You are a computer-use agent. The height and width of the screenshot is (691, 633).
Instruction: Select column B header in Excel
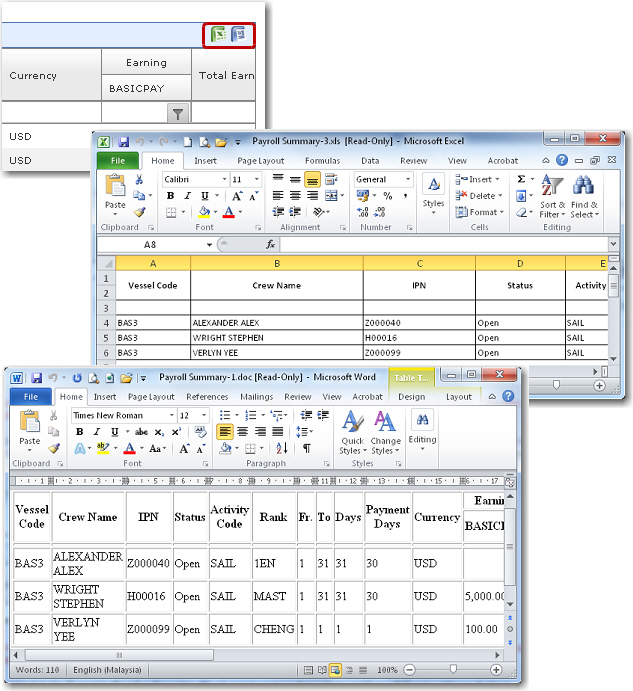click(277, 263)
